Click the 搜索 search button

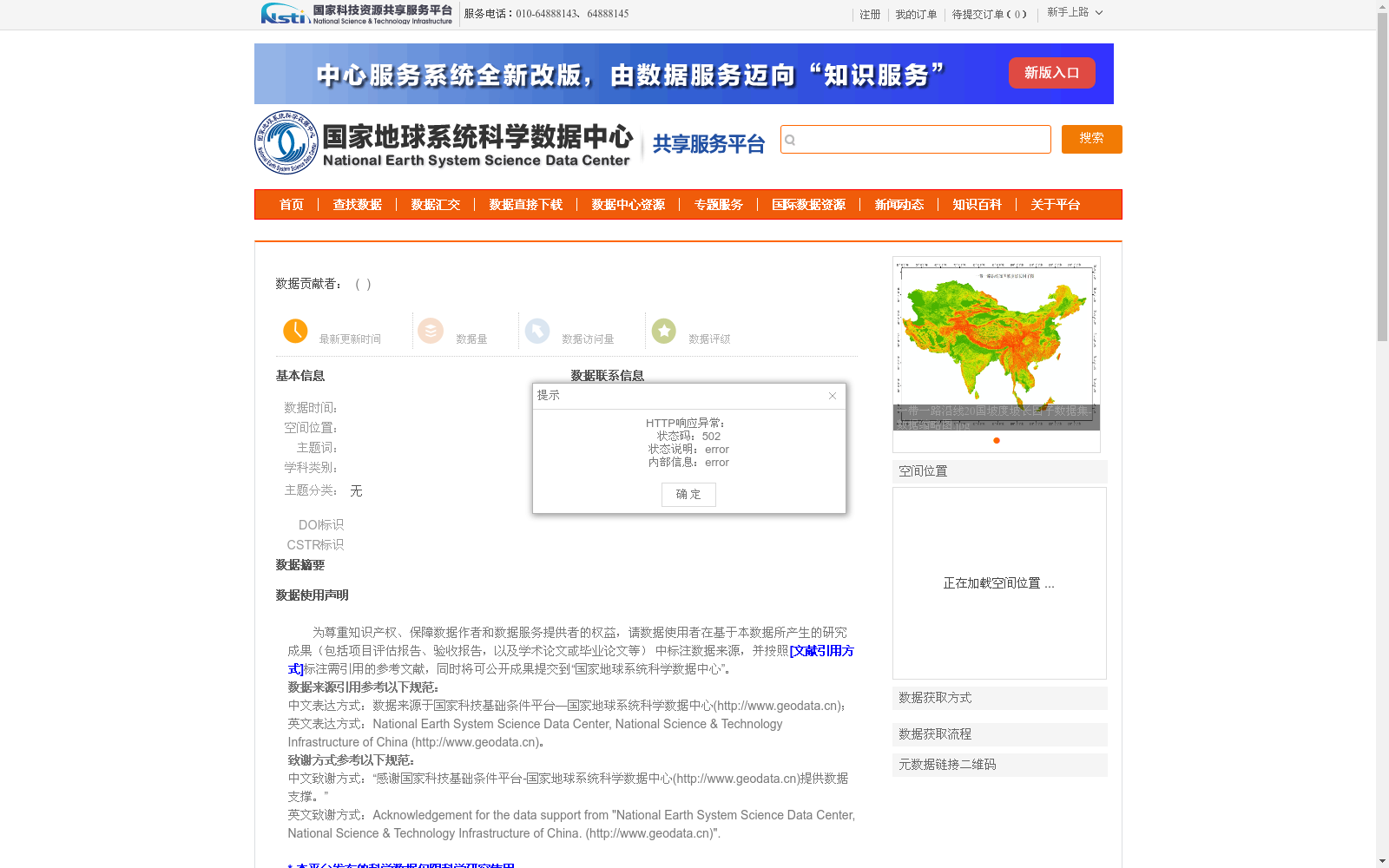1091,139
